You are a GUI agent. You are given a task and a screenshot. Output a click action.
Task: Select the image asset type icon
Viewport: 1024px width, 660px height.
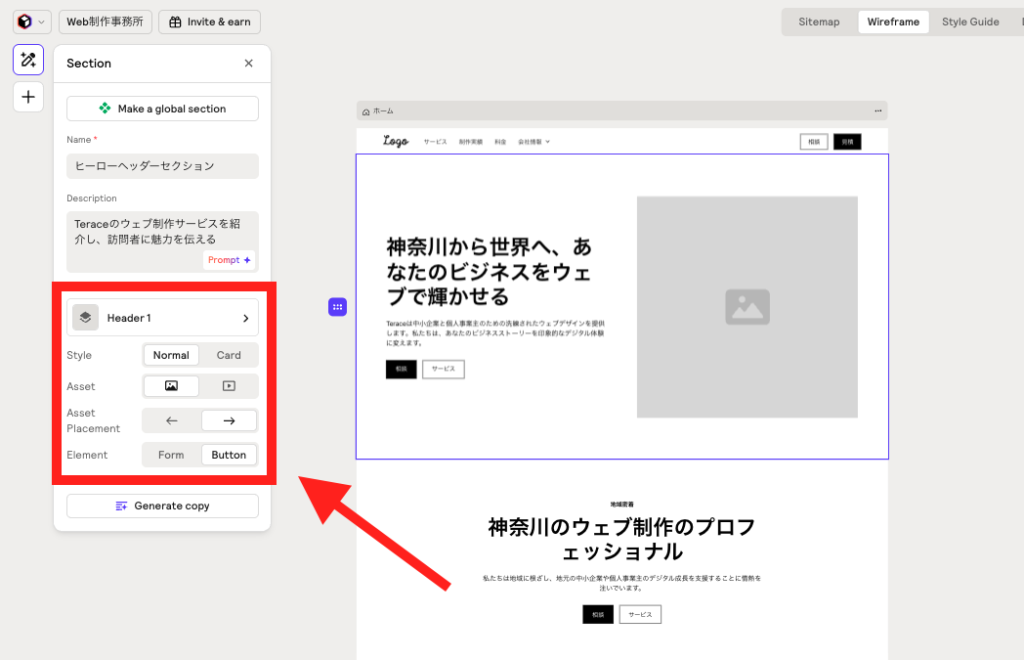click(171, 386)
